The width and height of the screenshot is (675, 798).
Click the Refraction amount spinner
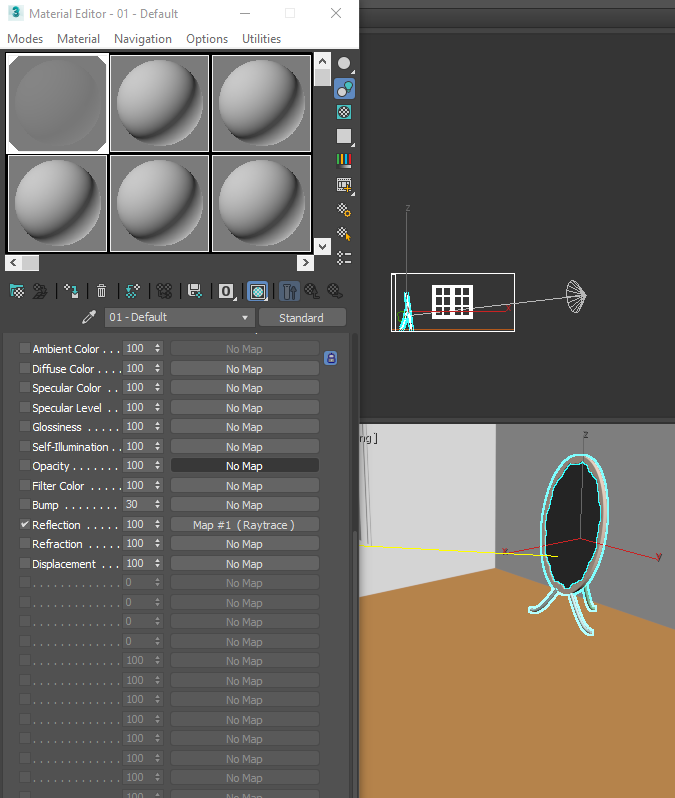pyautogui.click(x=157, y=544)
